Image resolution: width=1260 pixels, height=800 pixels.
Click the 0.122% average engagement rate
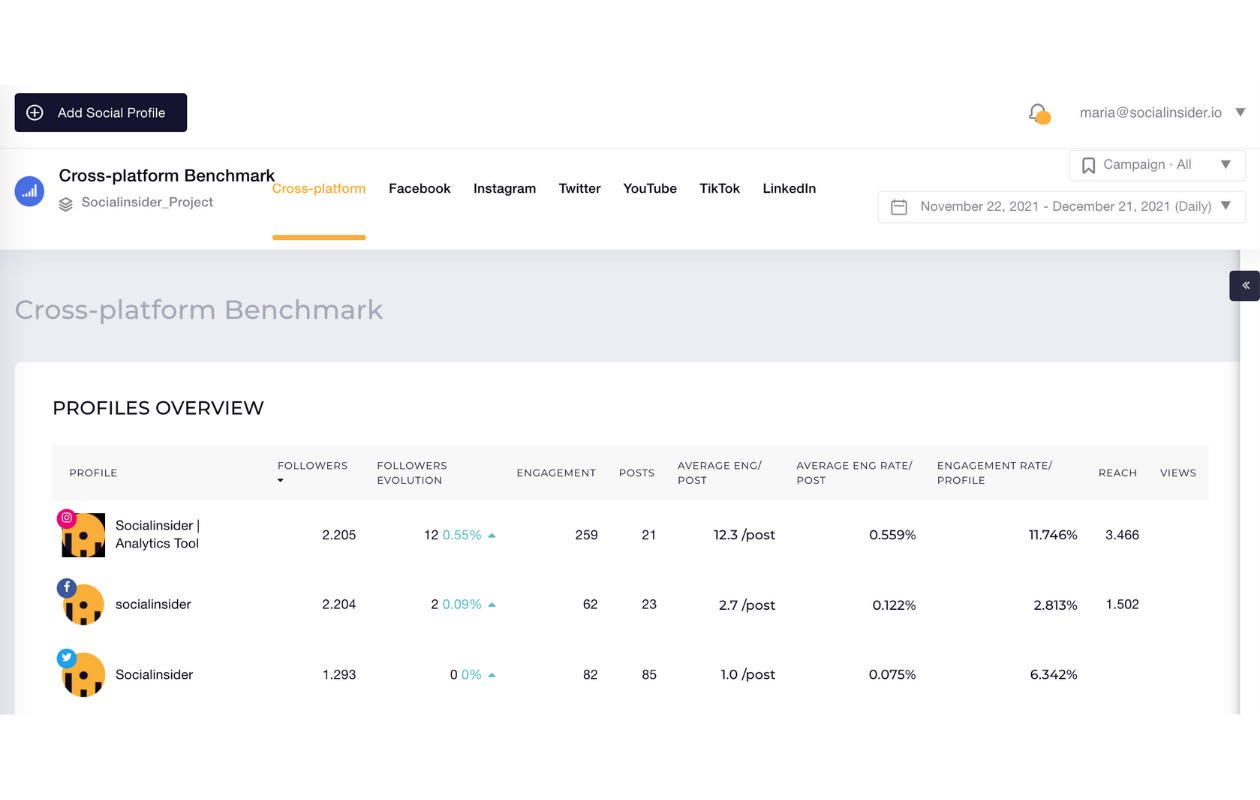[x=894, y=605]
